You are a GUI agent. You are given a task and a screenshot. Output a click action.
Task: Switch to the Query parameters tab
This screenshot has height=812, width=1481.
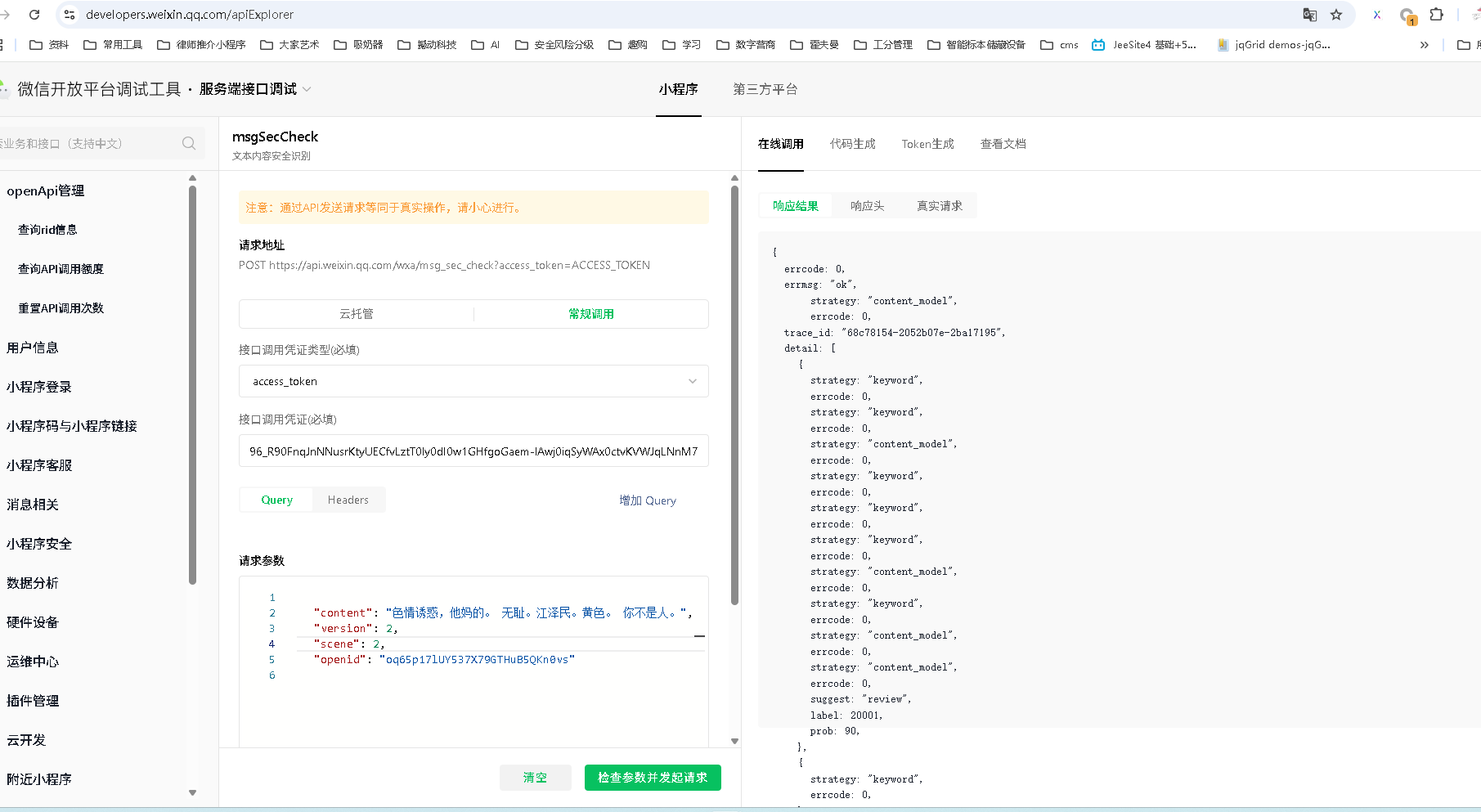point(276,500)
